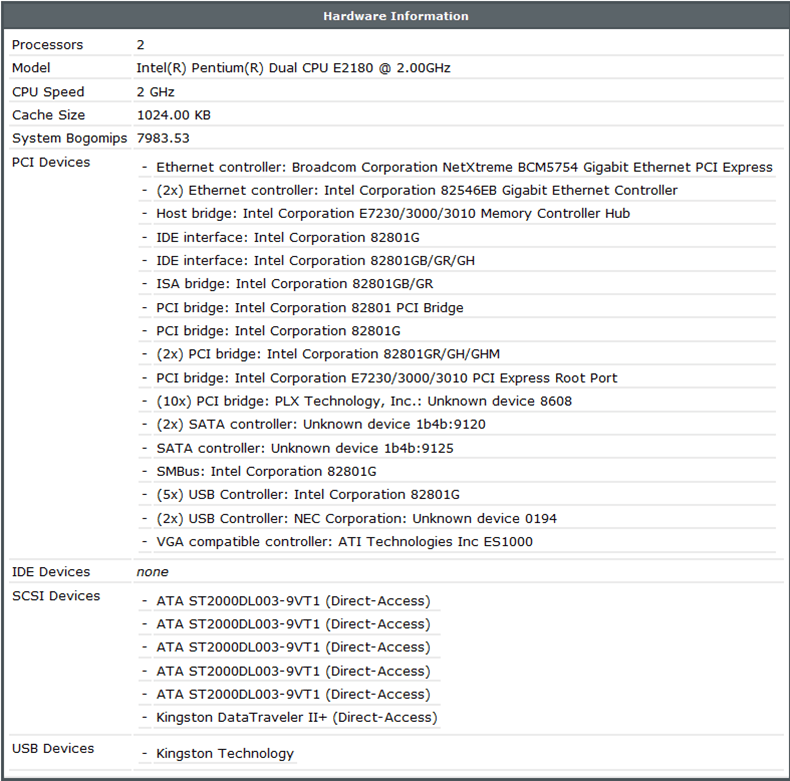Select the System Bogomips value 7983.53
790x781 pixels.
click(x=163, y=138)
